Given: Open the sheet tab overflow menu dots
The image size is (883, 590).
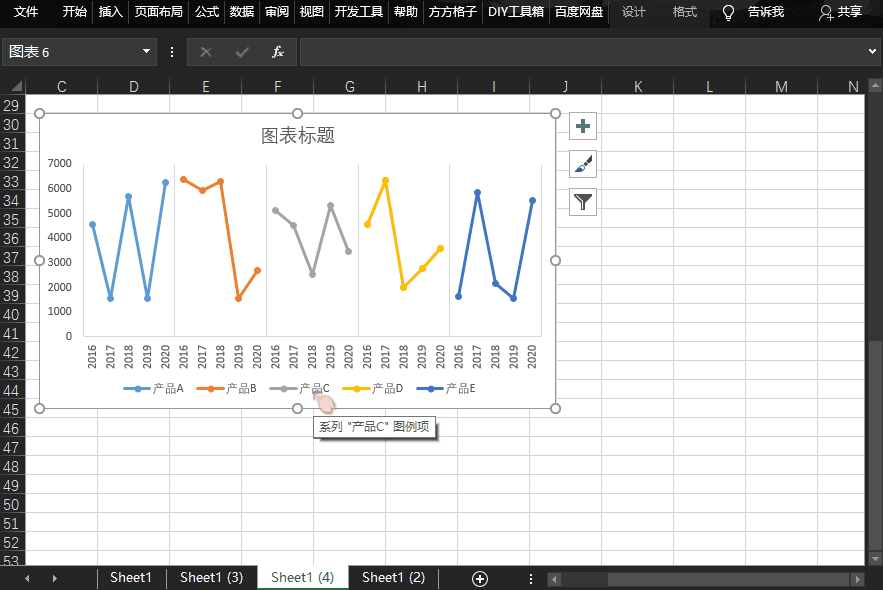Looking at the screenshot, I should [530, 578].
